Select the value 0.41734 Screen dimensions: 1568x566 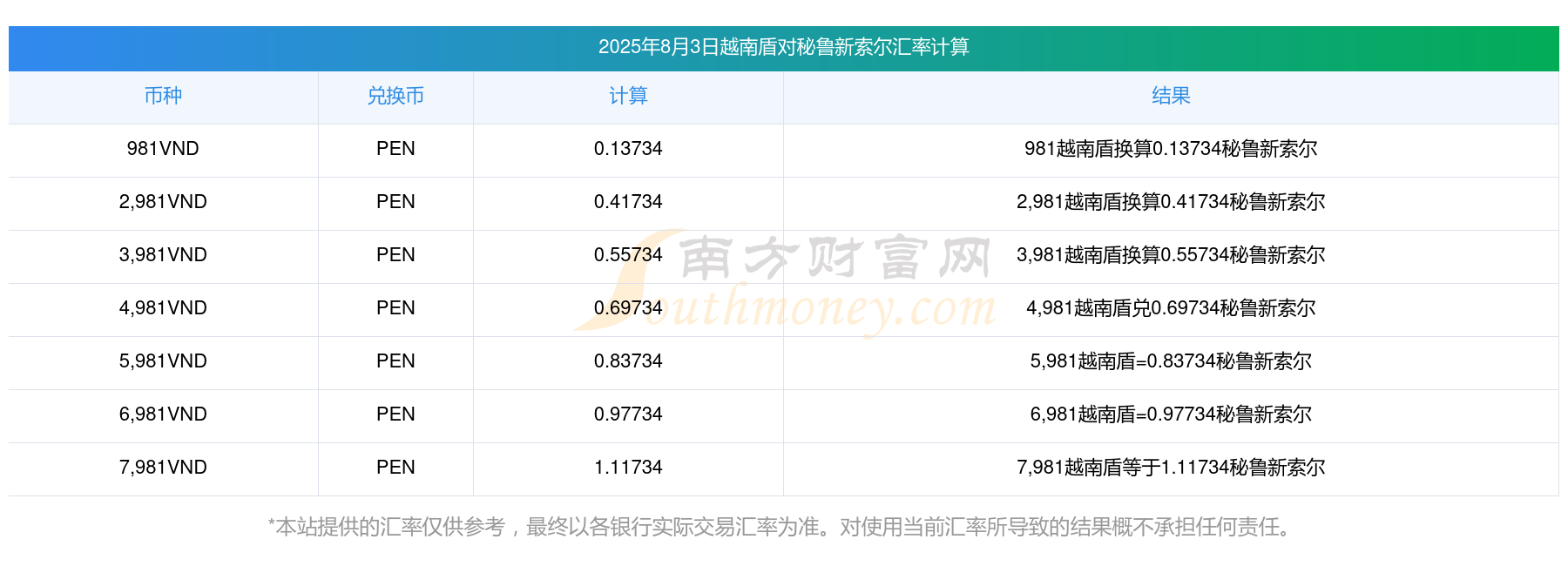pos(628,202)
